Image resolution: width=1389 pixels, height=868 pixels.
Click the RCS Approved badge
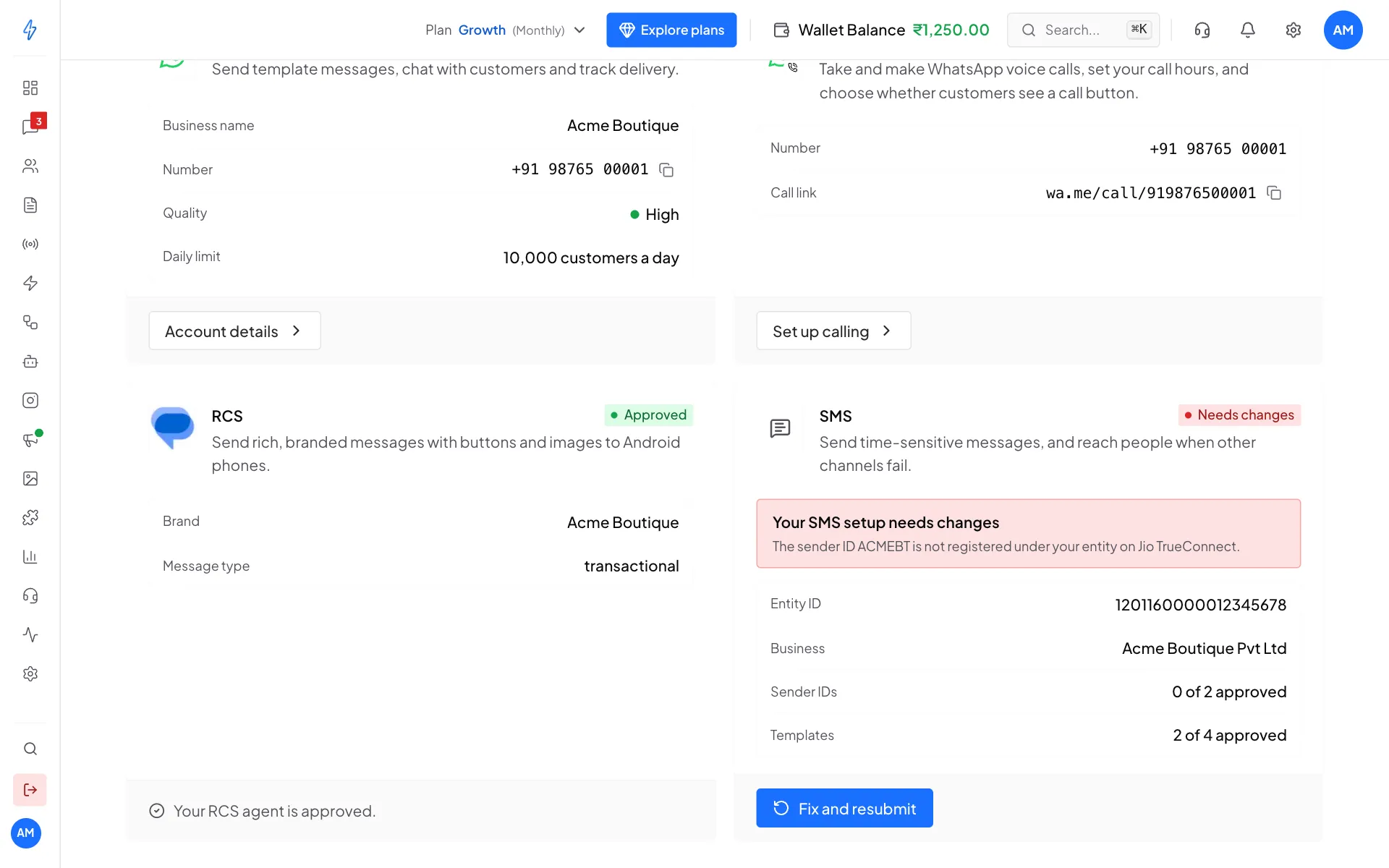pyautogui.click(x=648, y=414)
